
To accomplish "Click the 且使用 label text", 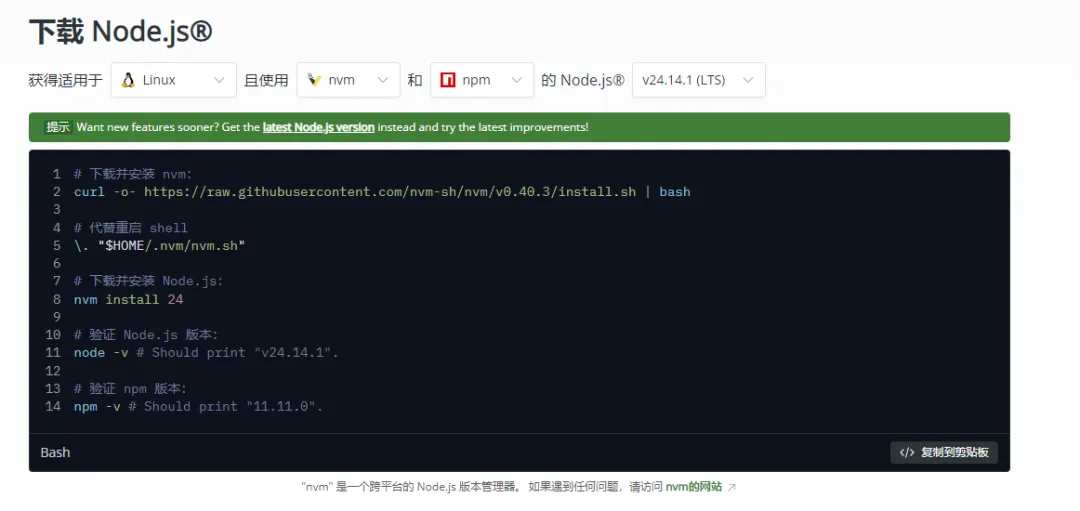I will [267, 80].
